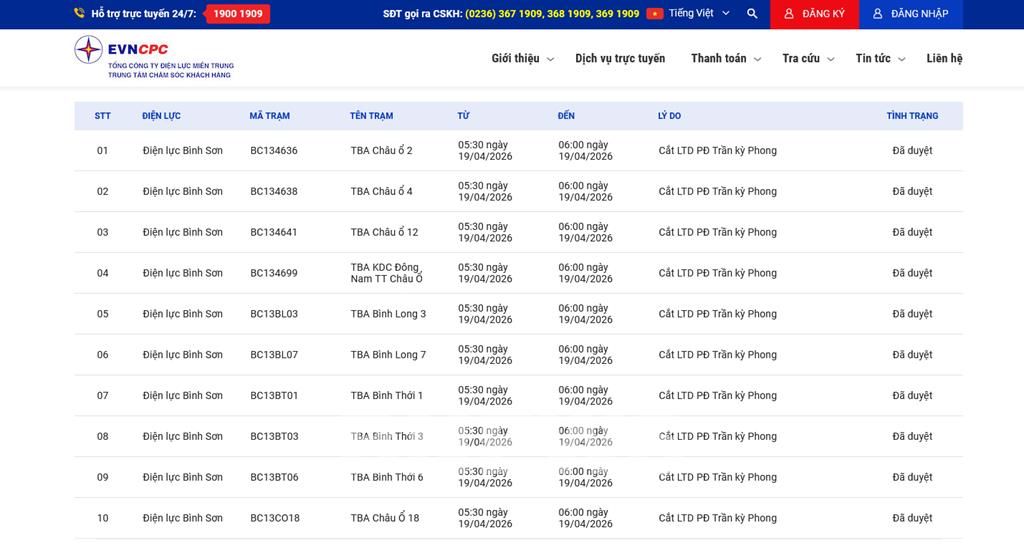Expand the Thanh toán menu
This screenshot has width=1024, height=548.
tap(725, 59)
